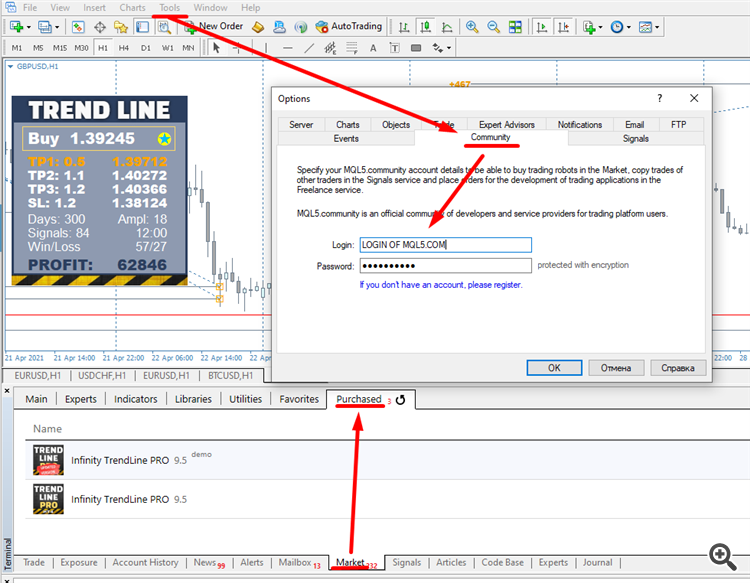
Task: Close the terminal panel with X
Action: [7, 391]
